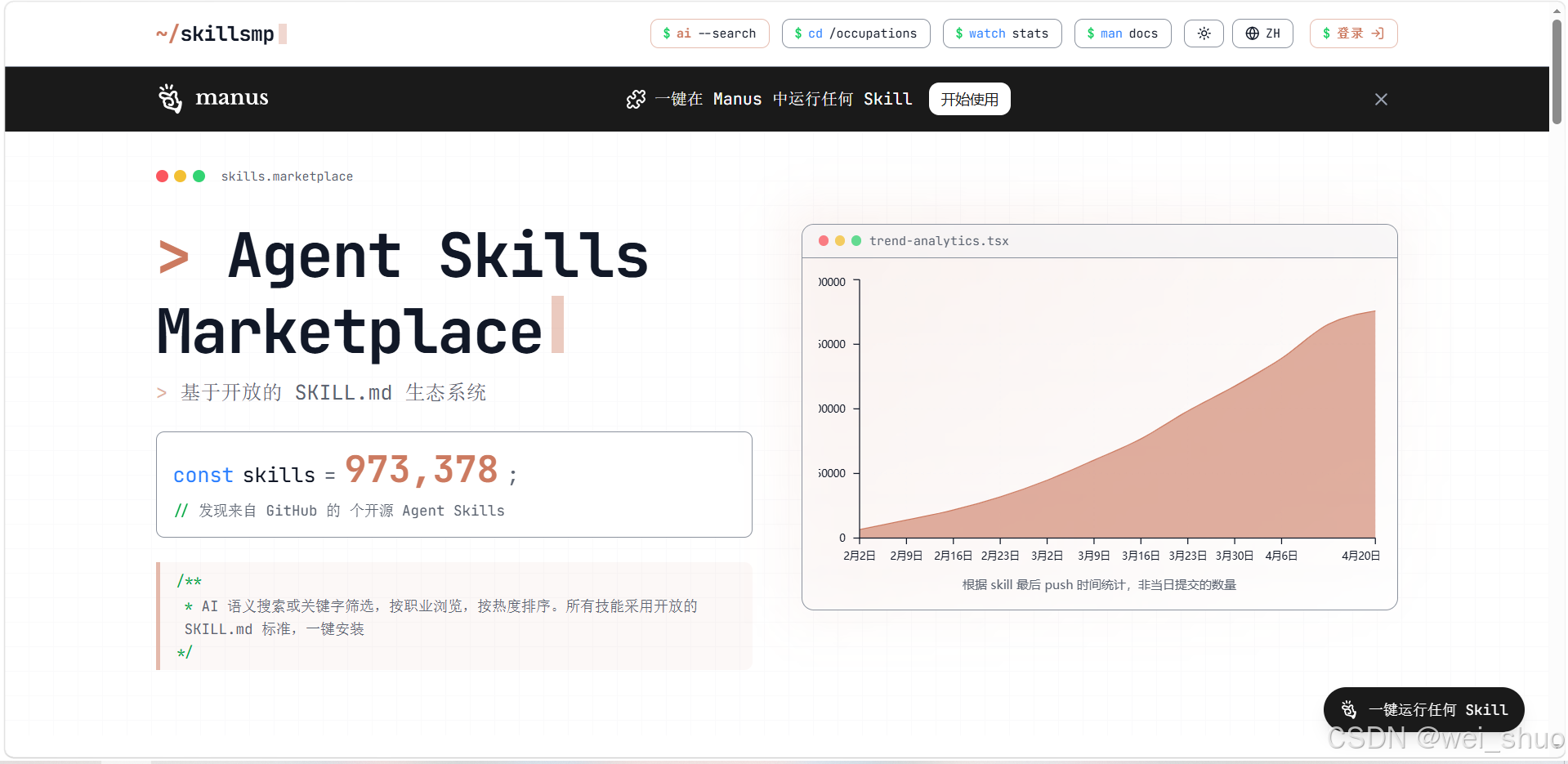1568x764 pixels.
Task: Open the ai --search nav item
Action: coord(709,34)
